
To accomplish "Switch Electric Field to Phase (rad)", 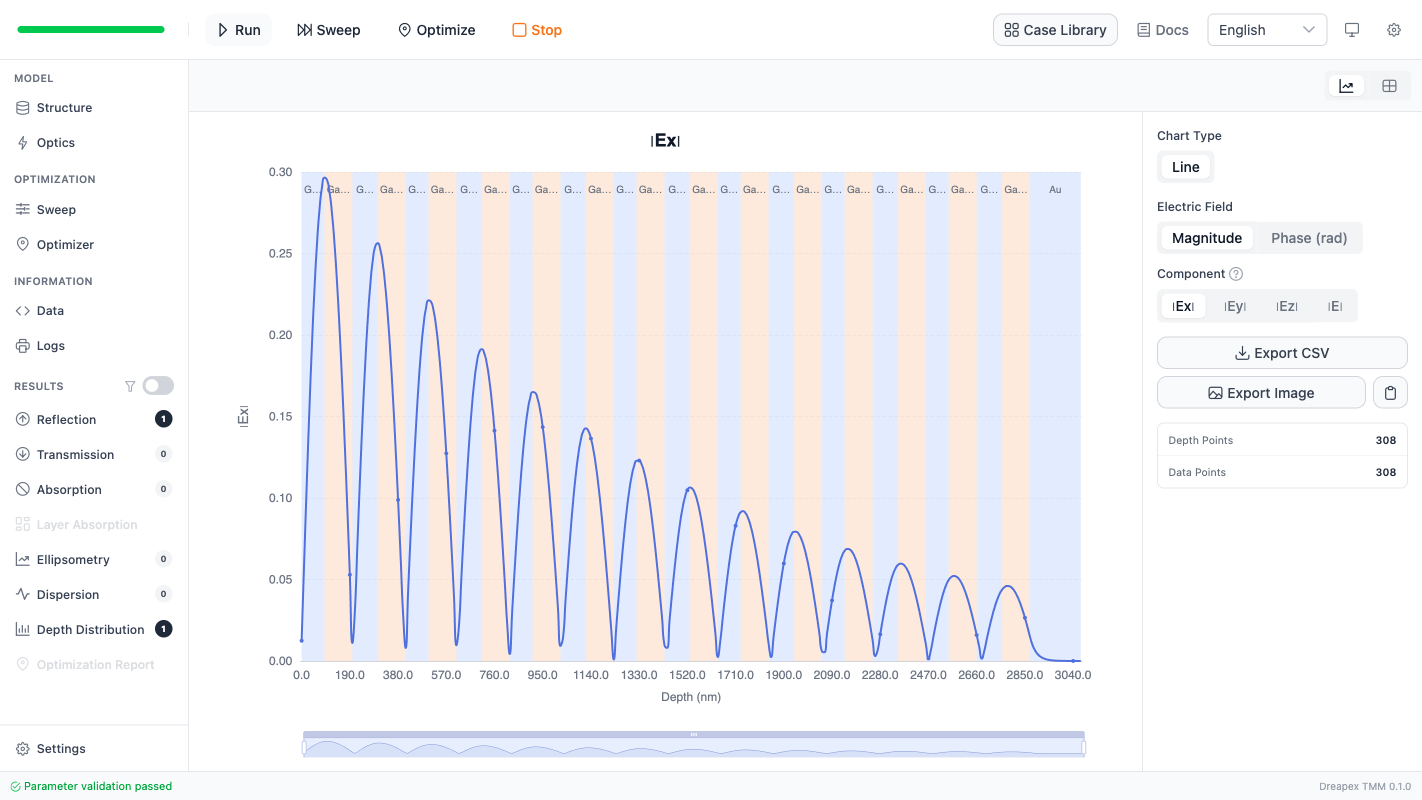I will (x=1308, y=237).
